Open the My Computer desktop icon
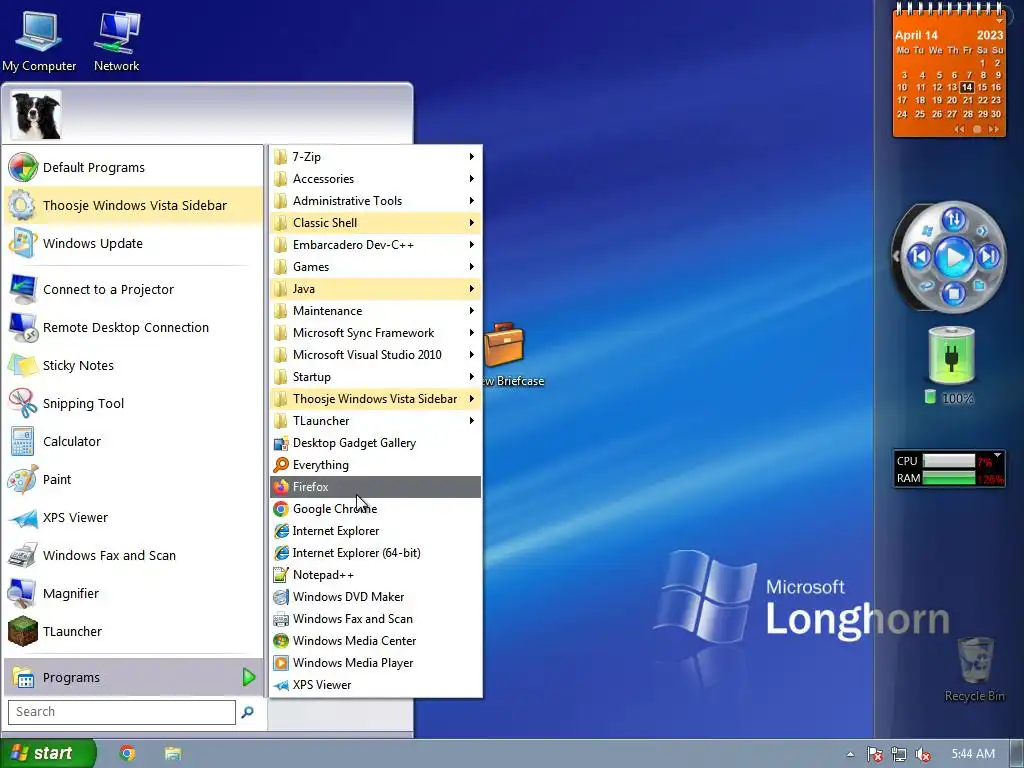The height and width of the screenshot is (768, 1024). pos(39,40)
